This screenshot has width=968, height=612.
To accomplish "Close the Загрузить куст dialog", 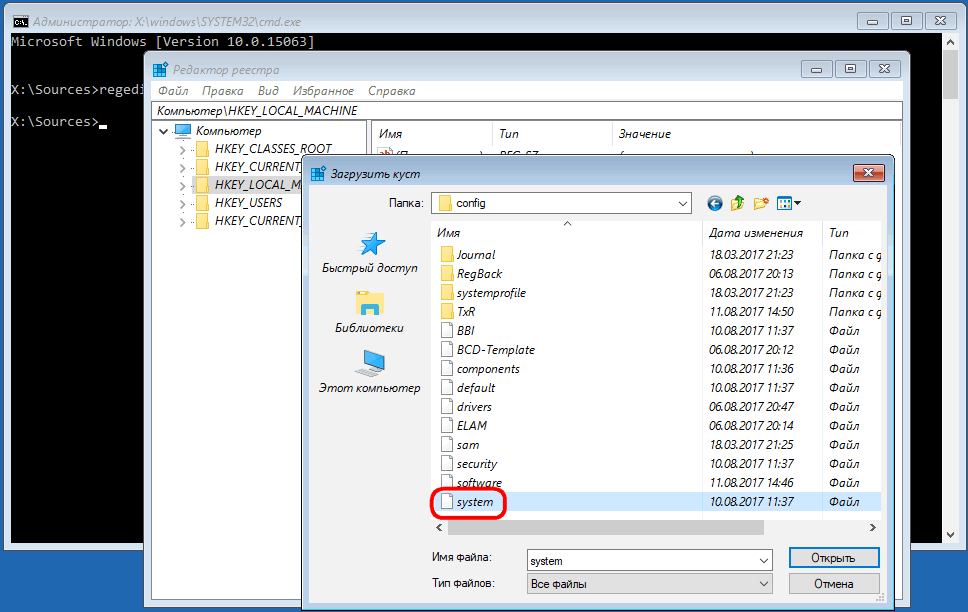I will (x=868, y=173).
